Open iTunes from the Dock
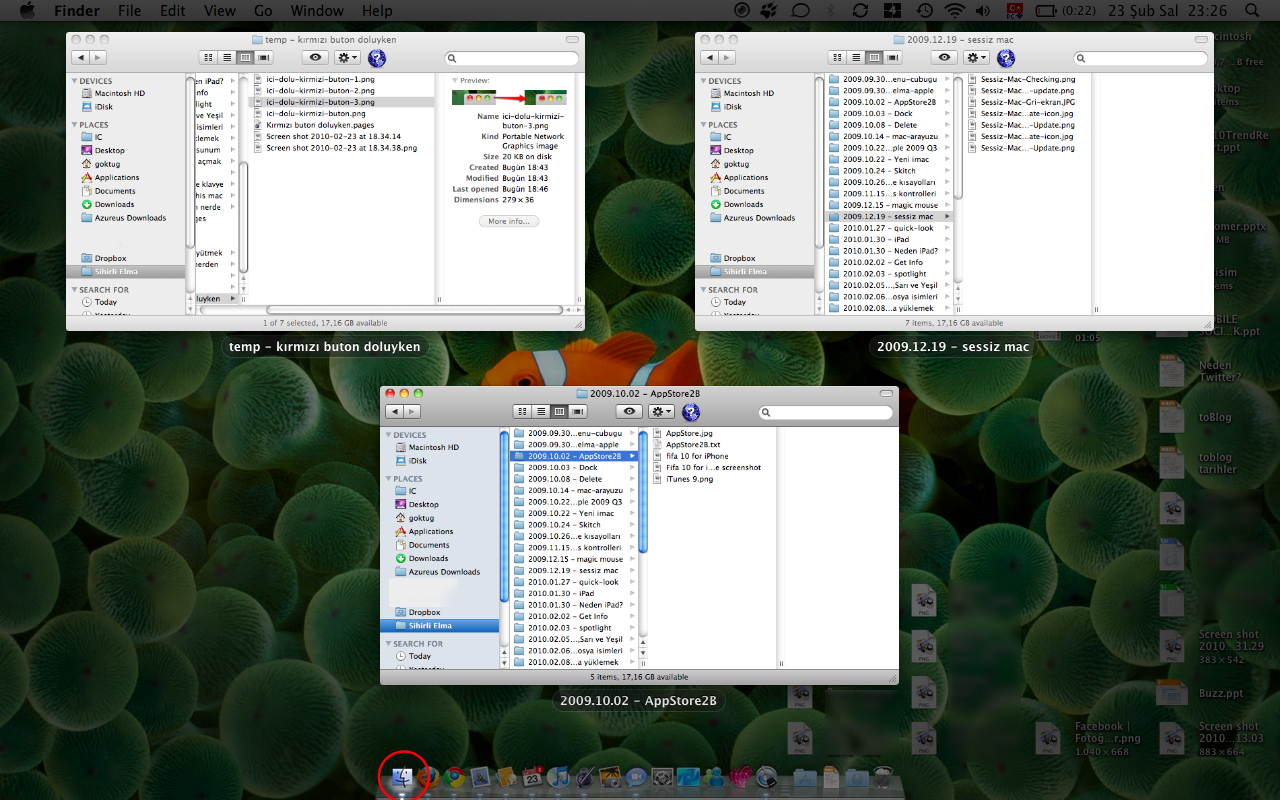1280x800 pixels. tap(559, 777)
